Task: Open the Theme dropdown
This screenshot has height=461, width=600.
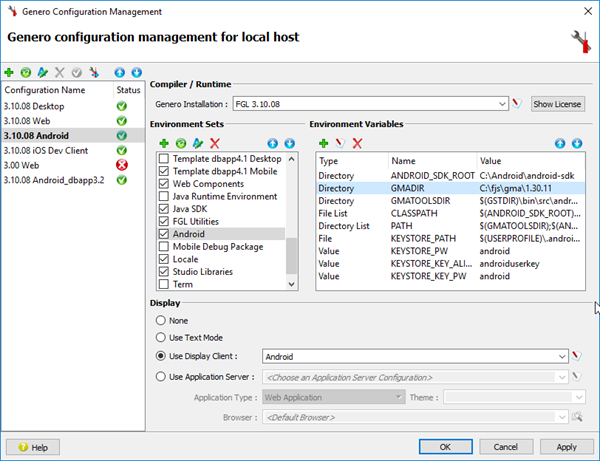Action: coord(579,397)
